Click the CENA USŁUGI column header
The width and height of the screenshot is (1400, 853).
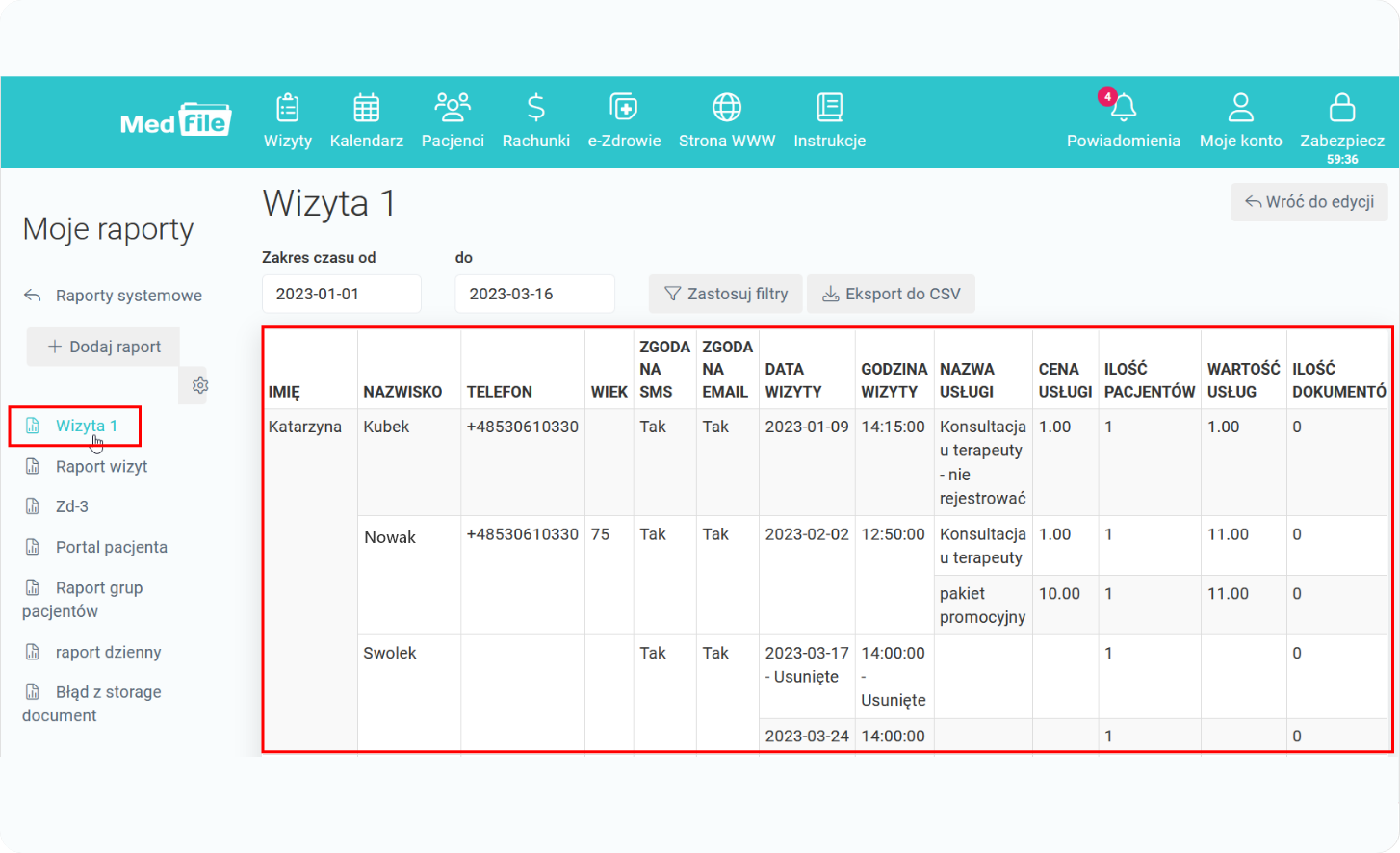tap(1065, 380)
